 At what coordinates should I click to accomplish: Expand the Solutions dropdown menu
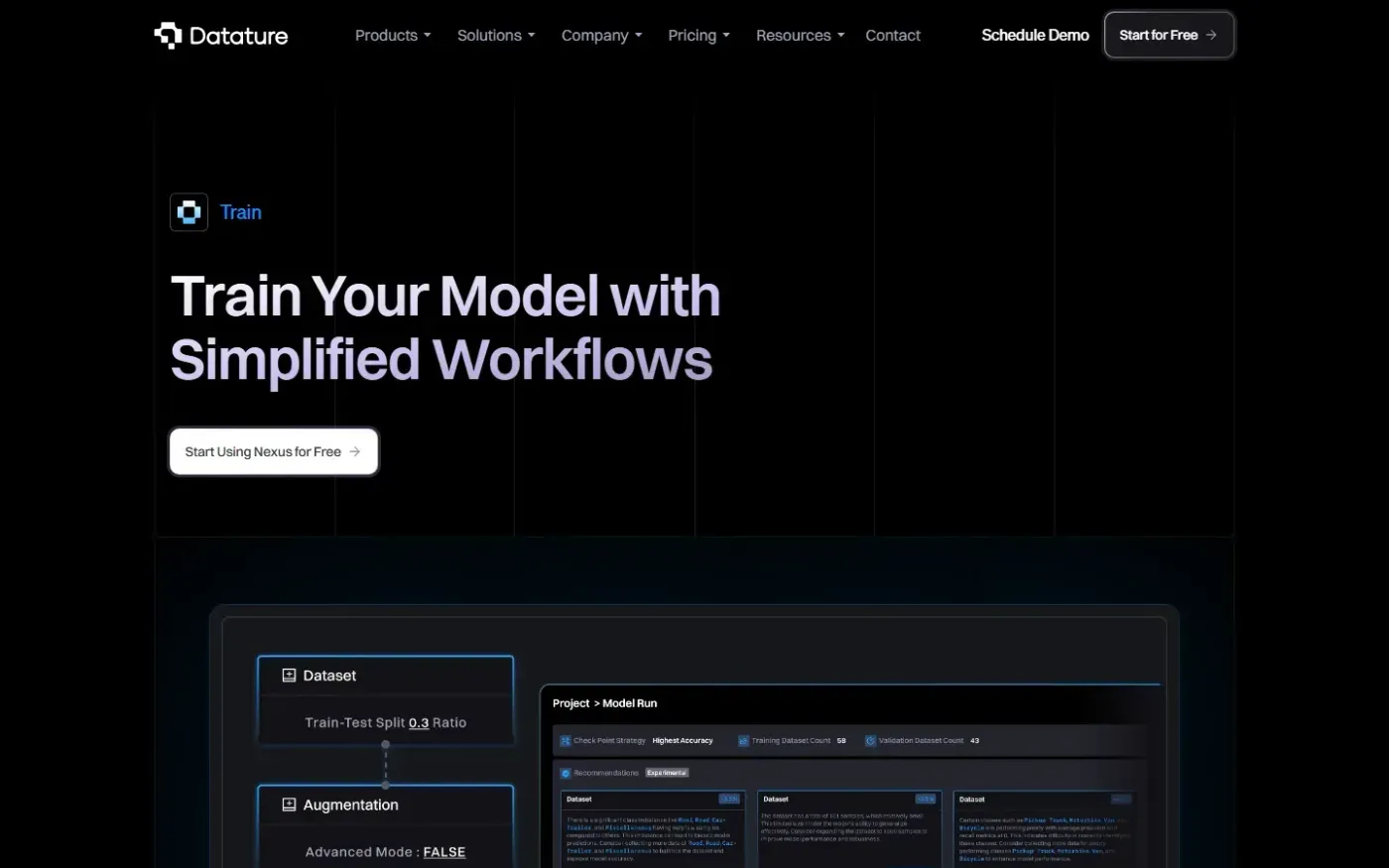pos(496,35)
